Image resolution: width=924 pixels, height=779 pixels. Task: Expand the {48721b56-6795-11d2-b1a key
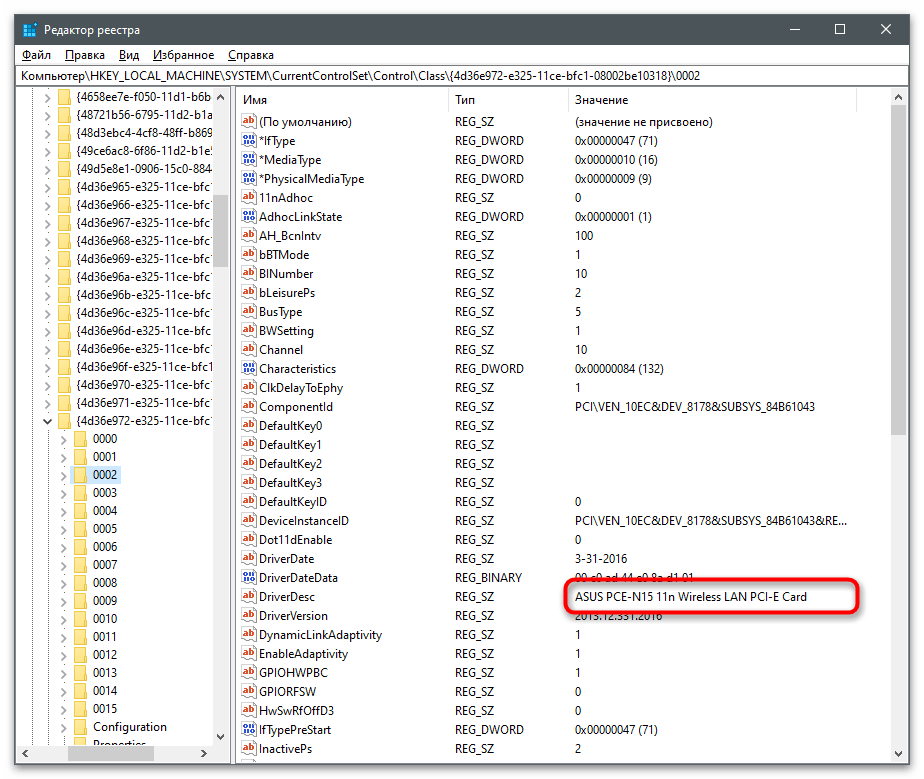coord(48,115)
